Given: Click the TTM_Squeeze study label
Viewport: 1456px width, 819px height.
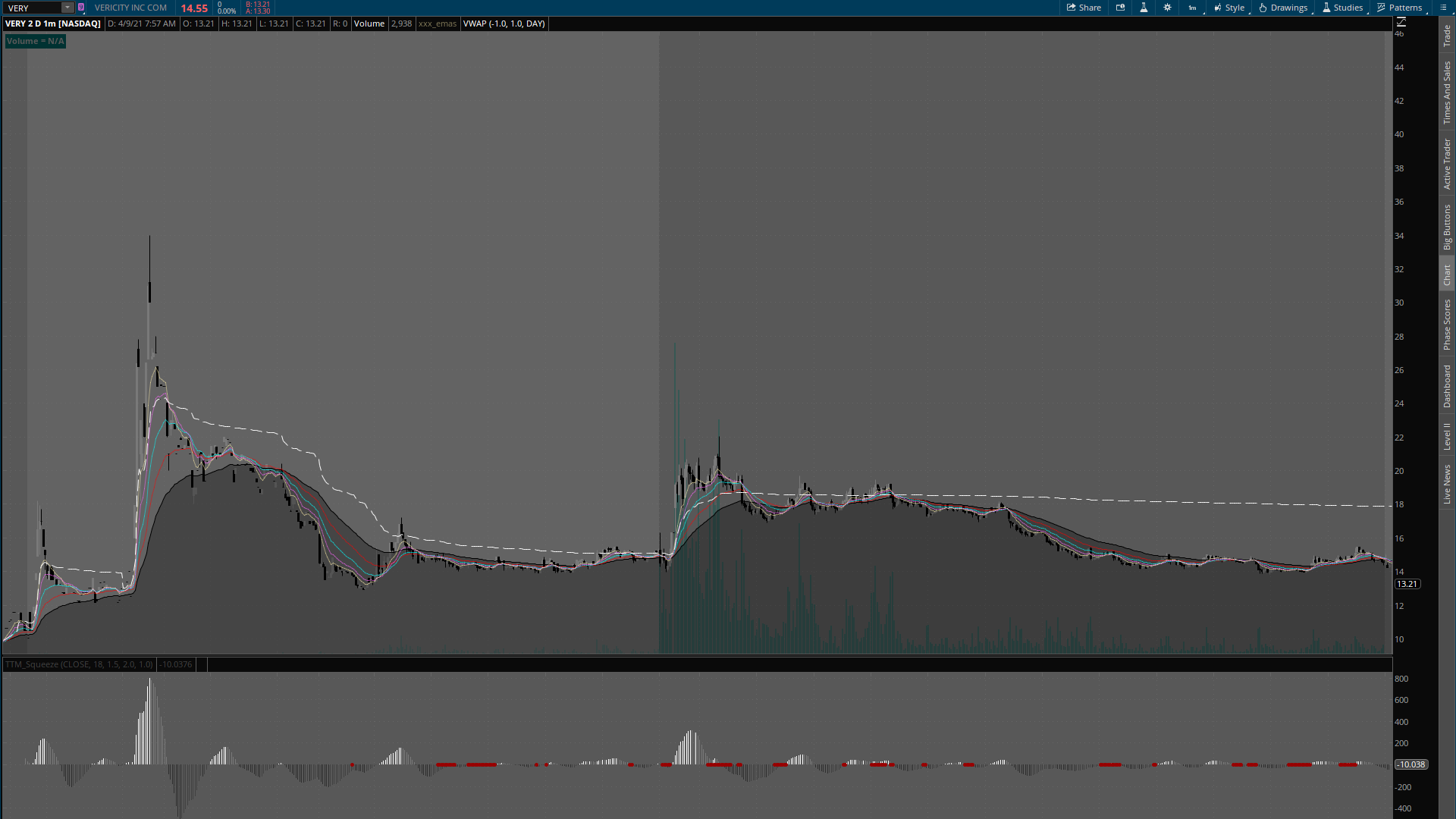Looking at the screenshot, I should tap(79, 664).
